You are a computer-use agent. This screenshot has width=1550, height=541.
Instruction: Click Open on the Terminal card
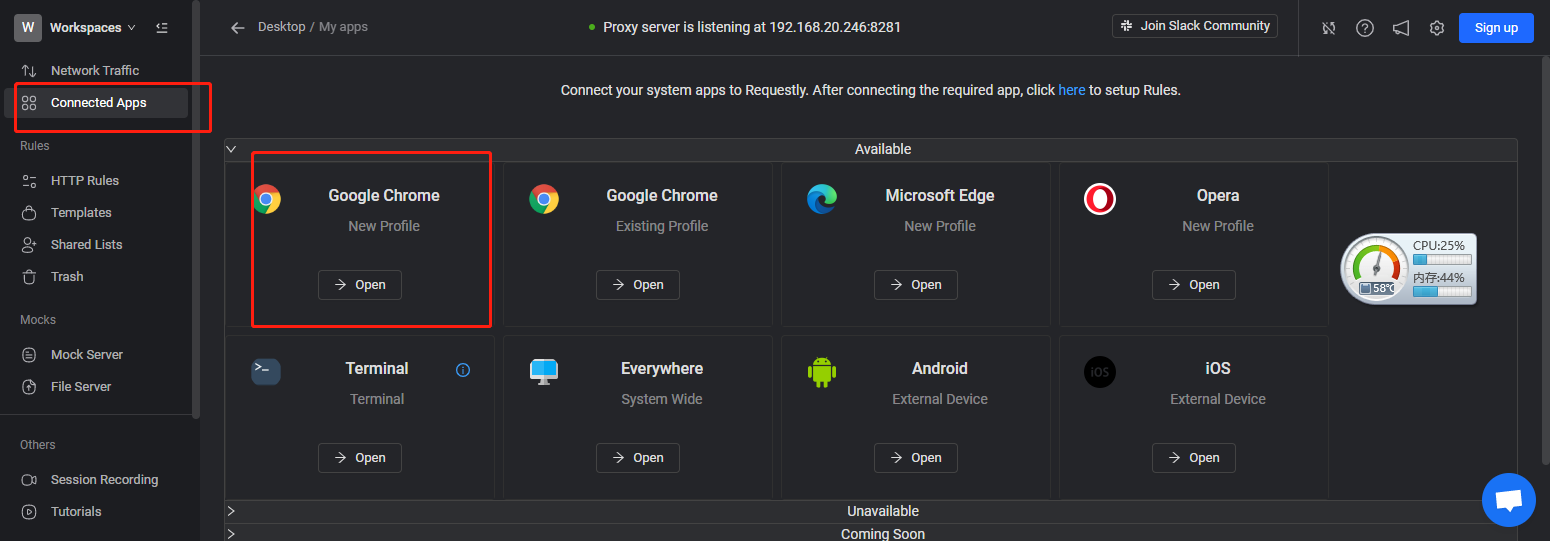coord(360,458)
